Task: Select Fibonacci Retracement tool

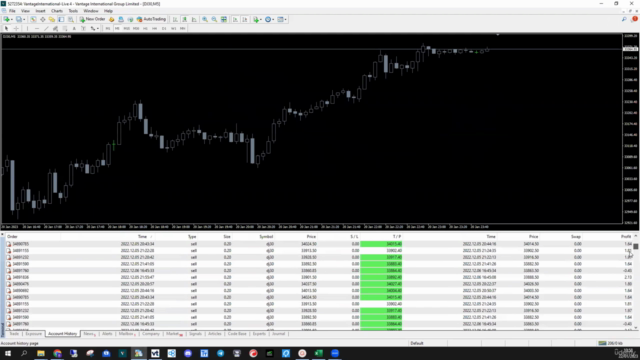Action: tap(65, 28)
